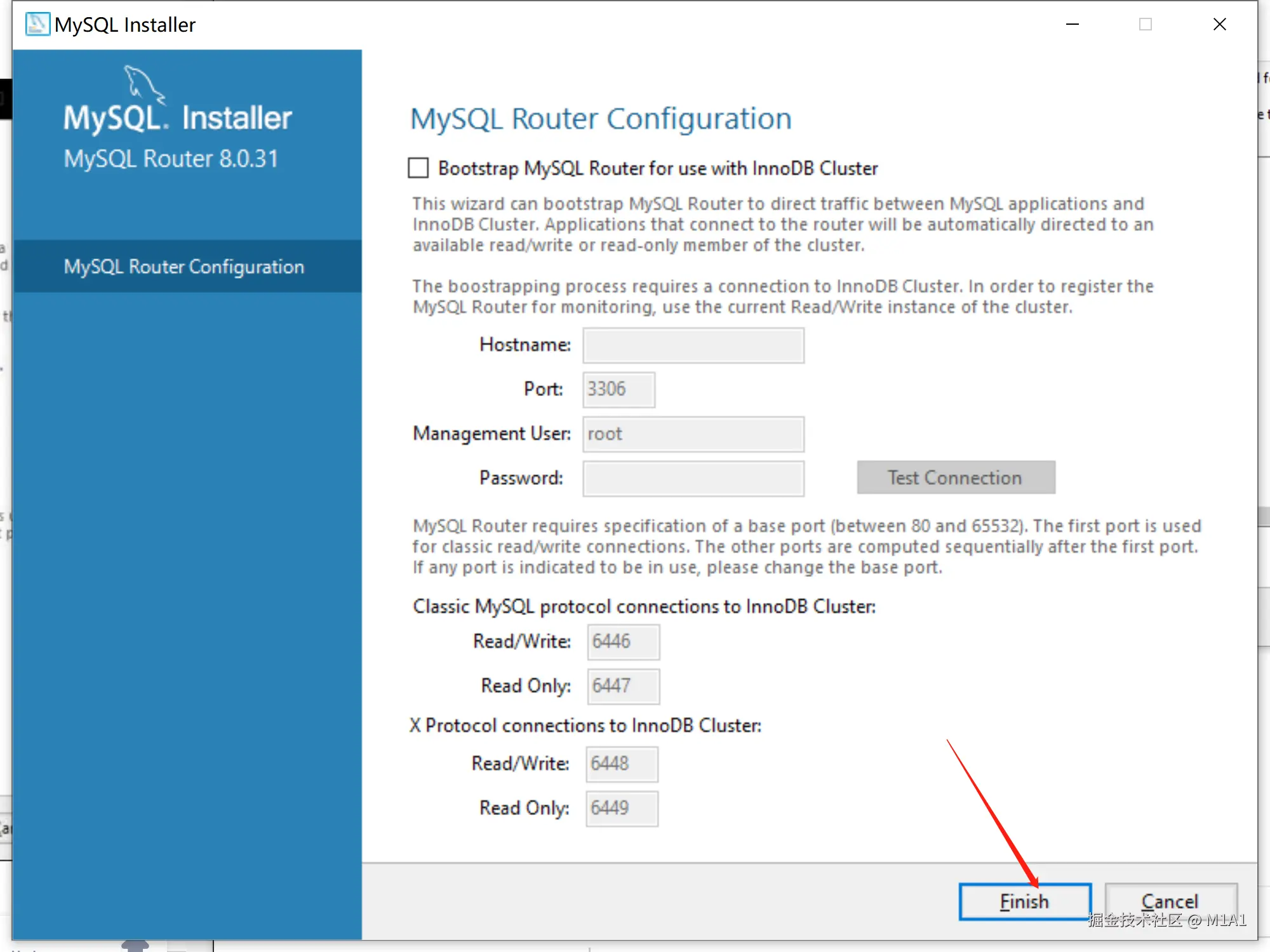This screenshot has height=952, width=1270.
Task: Click the MySQL Installer title bar icon
Action: tap(37, 24)
